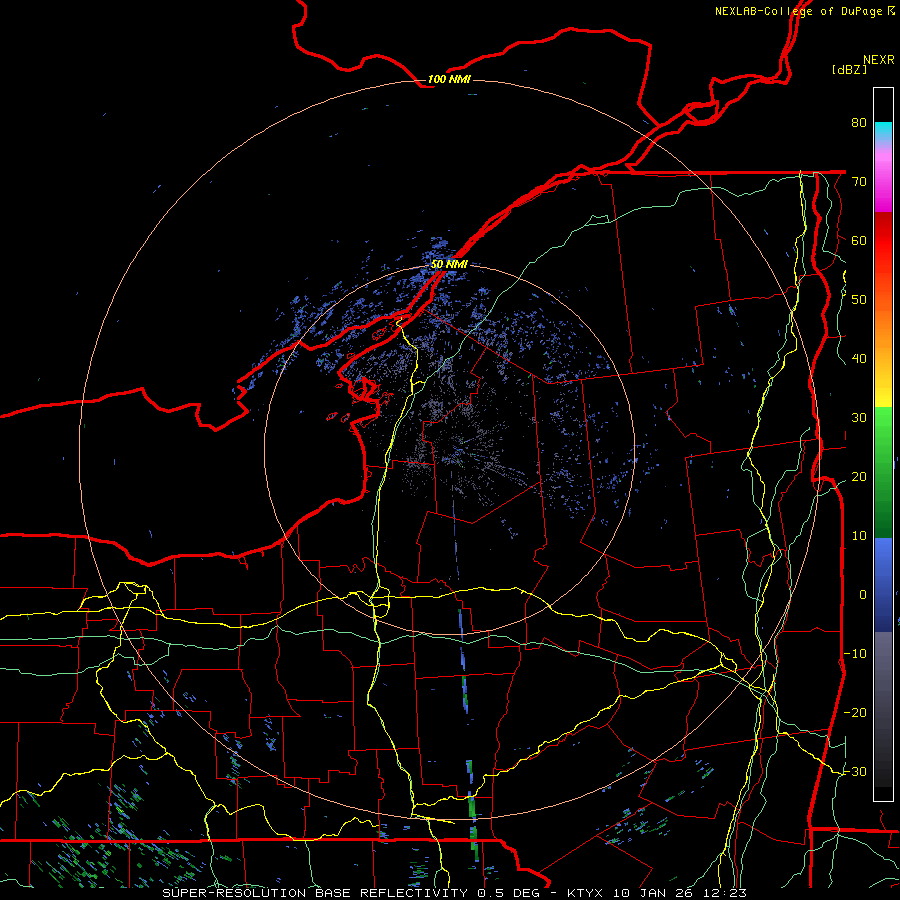Click the 0 value on the dBZ scale

863,595
